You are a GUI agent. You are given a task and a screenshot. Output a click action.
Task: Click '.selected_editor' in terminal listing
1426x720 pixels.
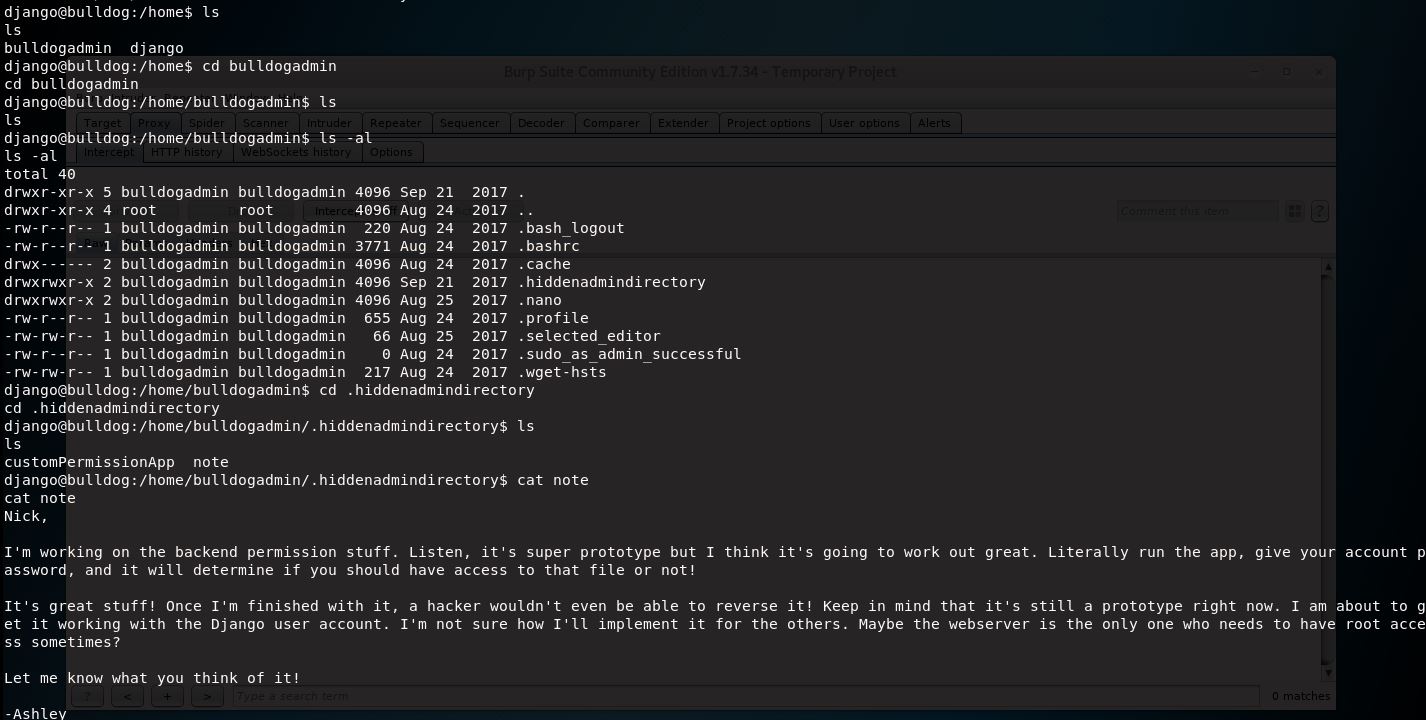tap(589, 336)
